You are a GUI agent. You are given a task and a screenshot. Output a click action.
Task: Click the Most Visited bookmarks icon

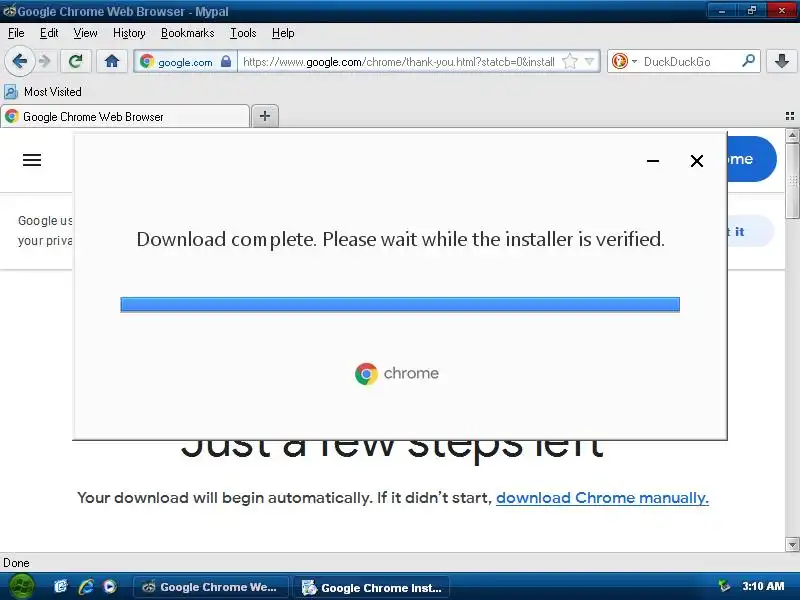11,92
